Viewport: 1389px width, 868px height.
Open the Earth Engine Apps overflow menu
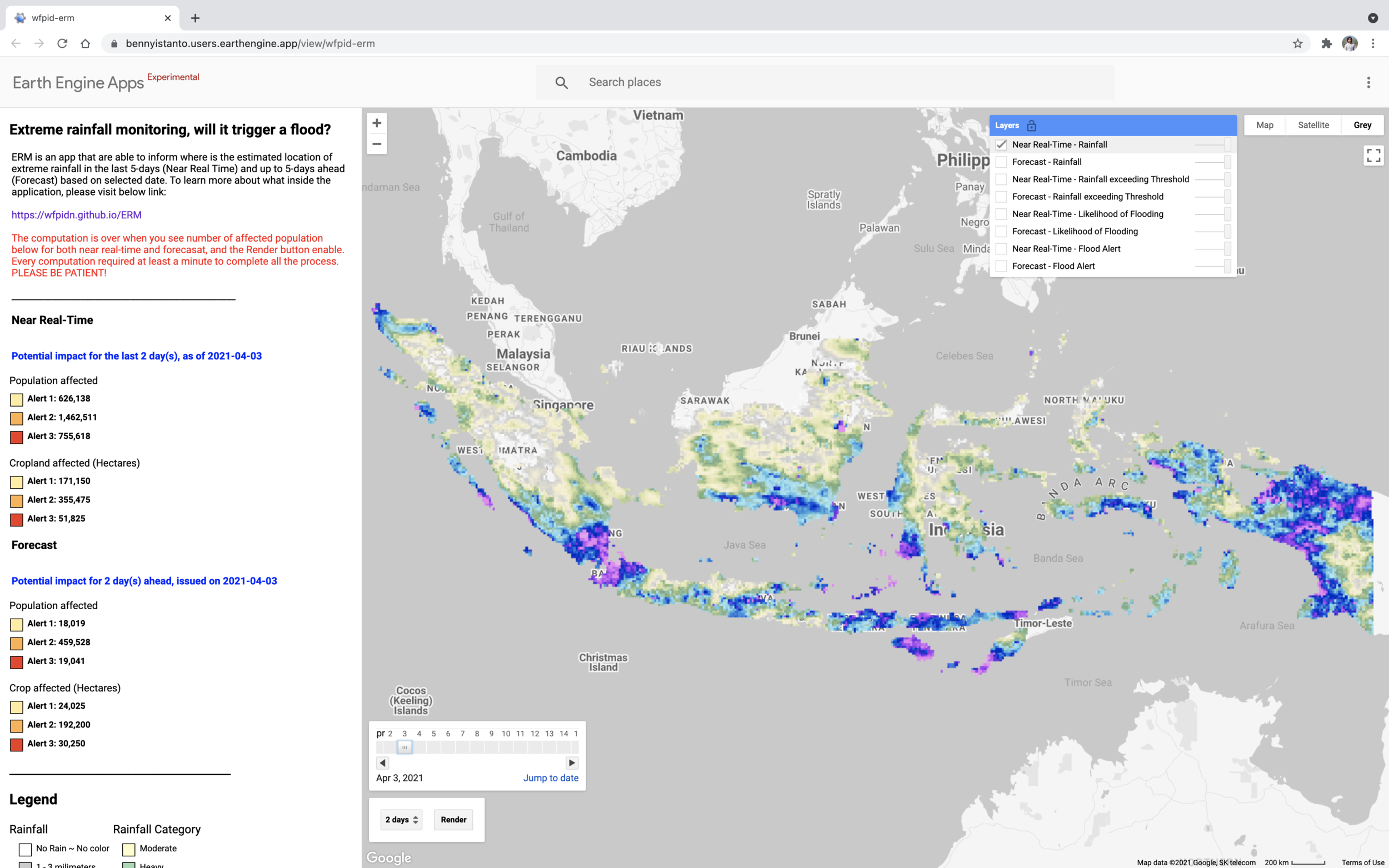pyautogui.click(x=1368, y=83)
